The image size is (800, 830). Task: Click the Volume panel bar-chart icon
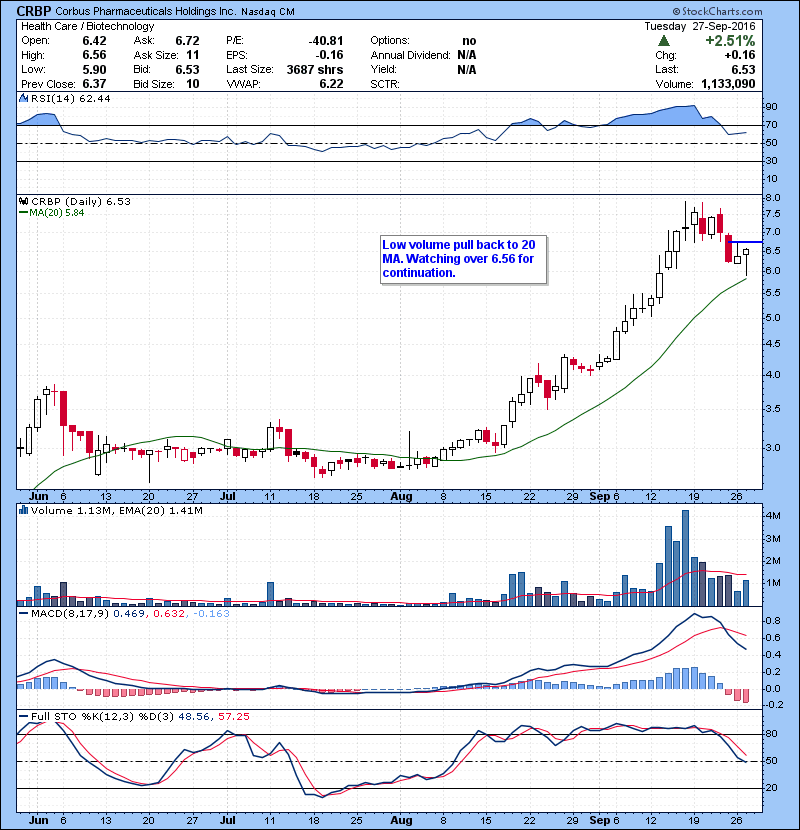23,510
